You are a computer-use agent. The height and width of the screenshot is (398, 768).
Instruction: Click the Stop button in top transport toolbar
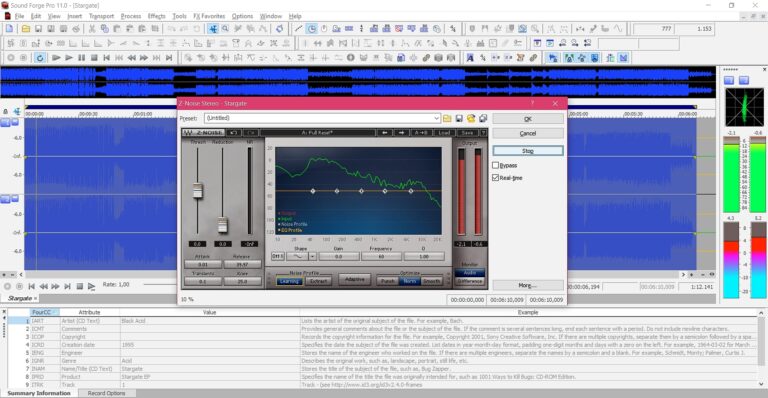tap(94, 58)
